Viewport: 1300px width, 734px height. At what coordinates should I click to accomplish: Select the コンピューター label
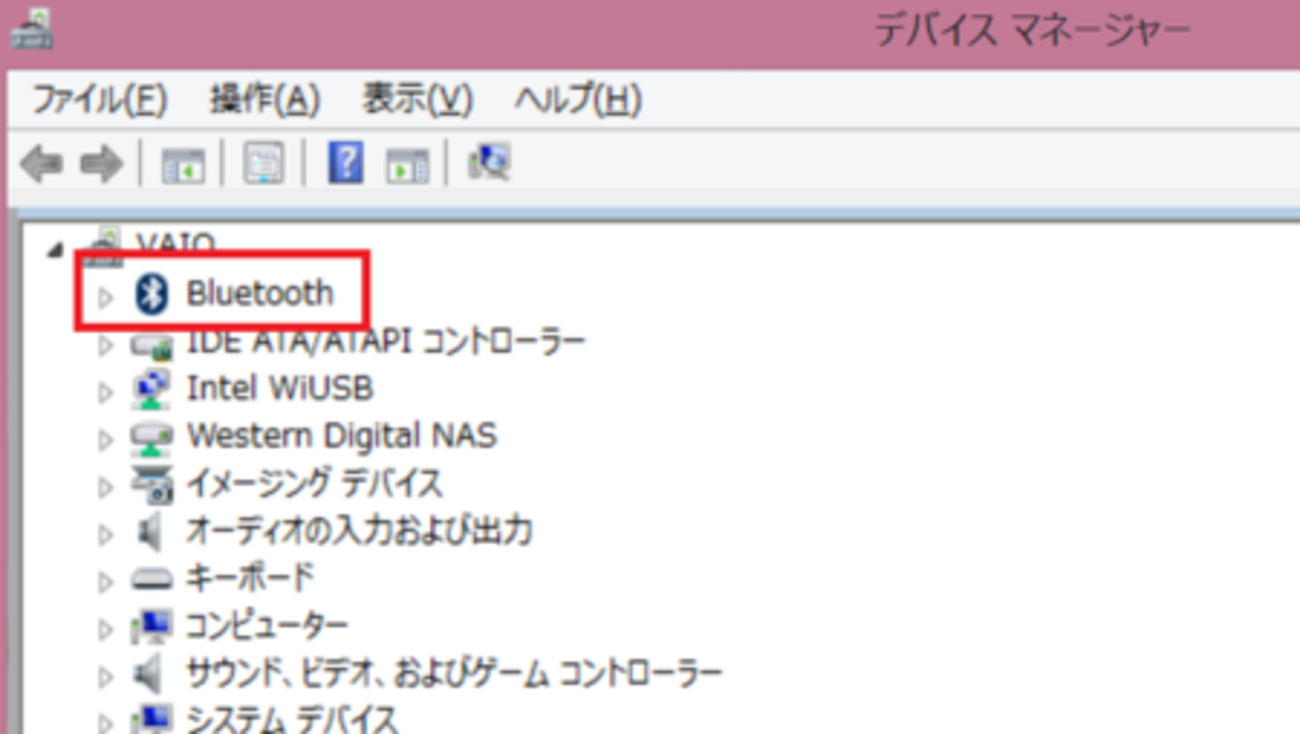coord(266,625)
